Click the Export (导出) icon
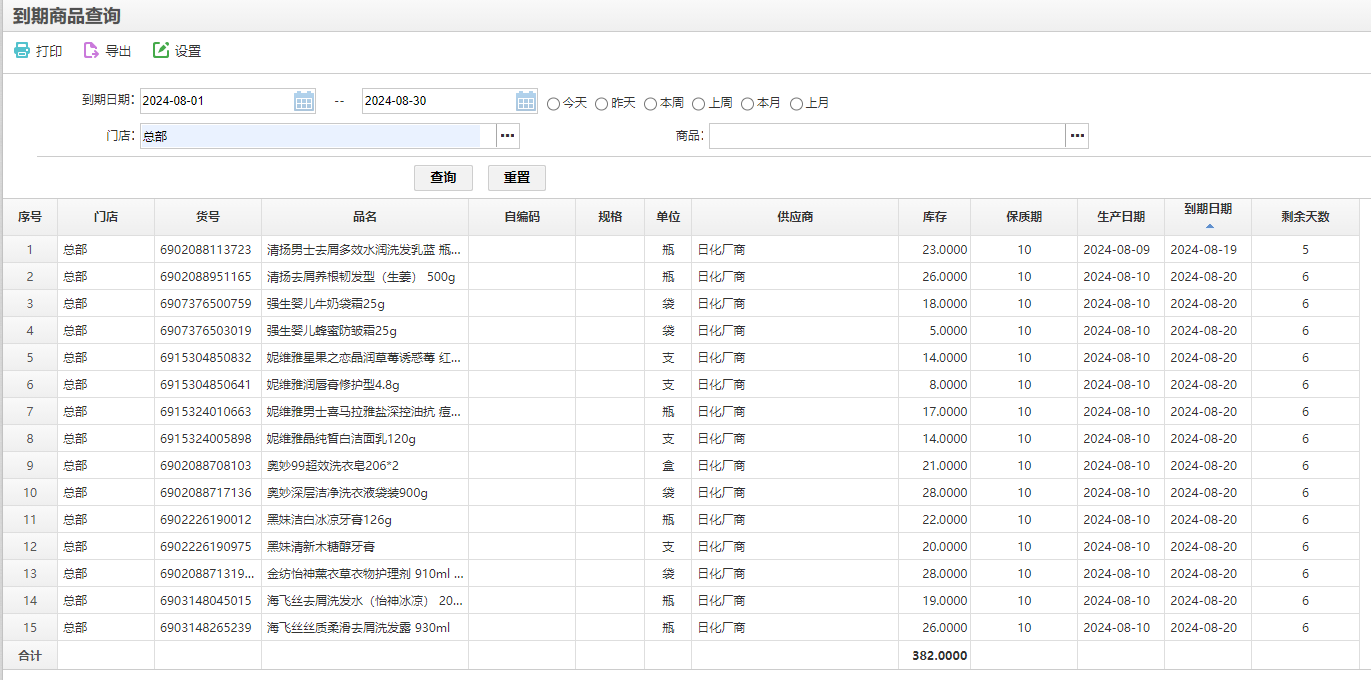1371x680 pixels. pos(91,50)
